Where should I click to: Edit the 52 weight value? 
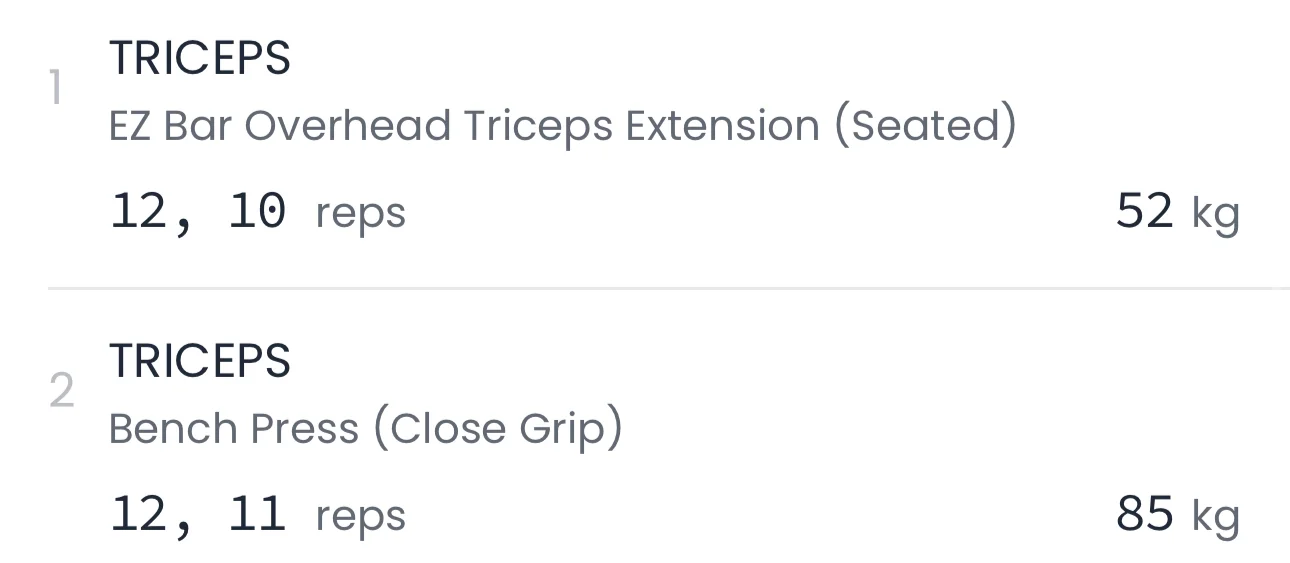coord(1144,212)
